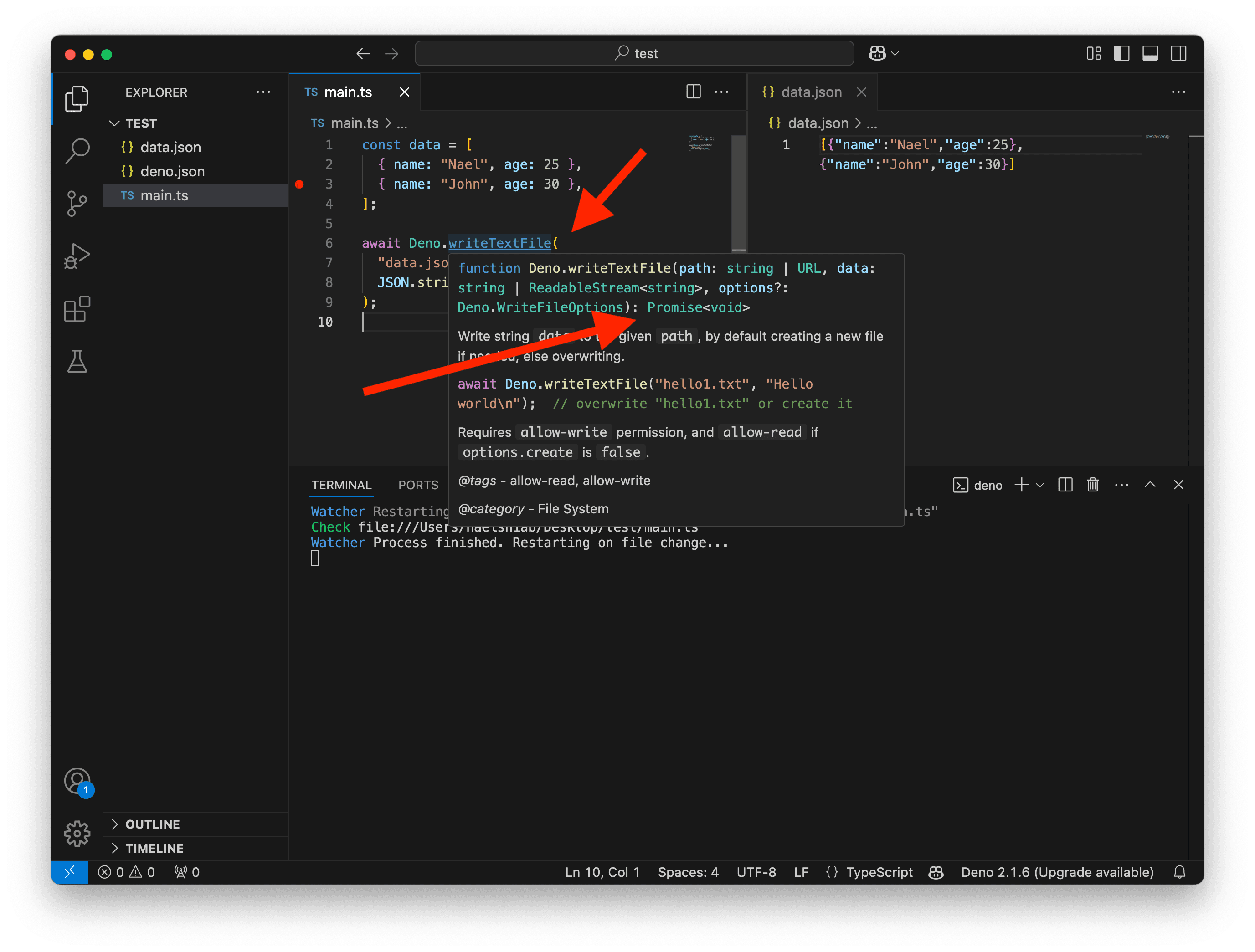Toggle the primary side bar
The height and width of the screenshot is (952, 1255).
1121,54
